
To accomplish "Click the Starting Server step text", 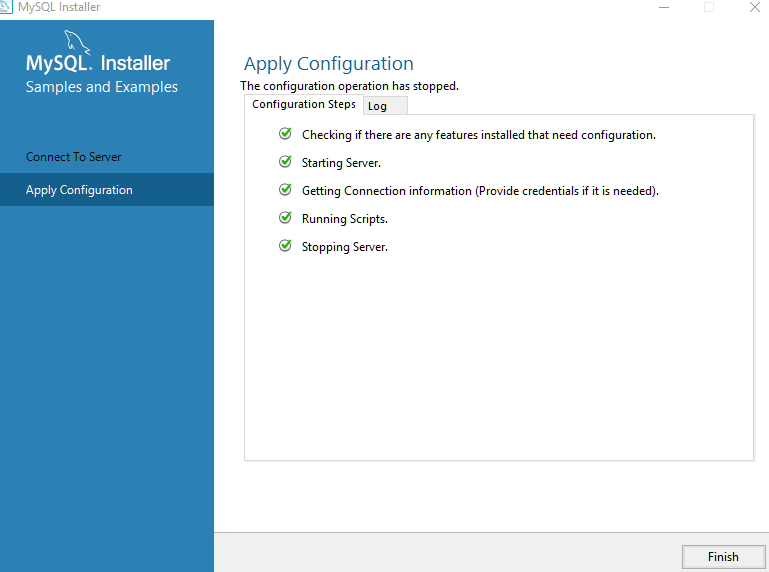I will (x=341, y=163).
